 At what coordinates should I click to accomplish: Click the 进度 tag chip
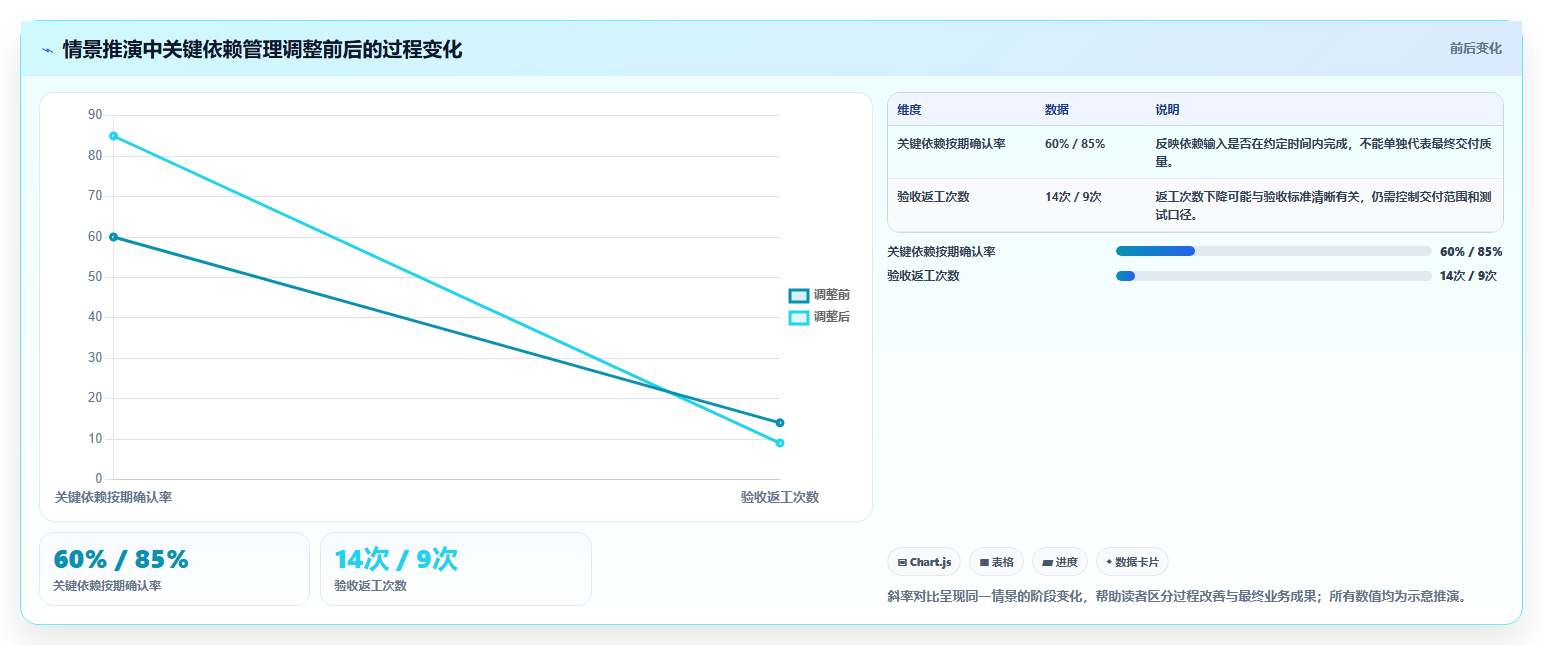(1060, 562)
